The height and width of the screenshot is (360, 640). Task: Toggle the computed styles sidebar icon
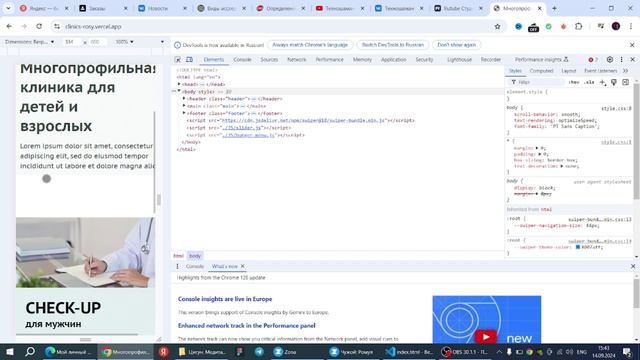click(x=625, y=82)
